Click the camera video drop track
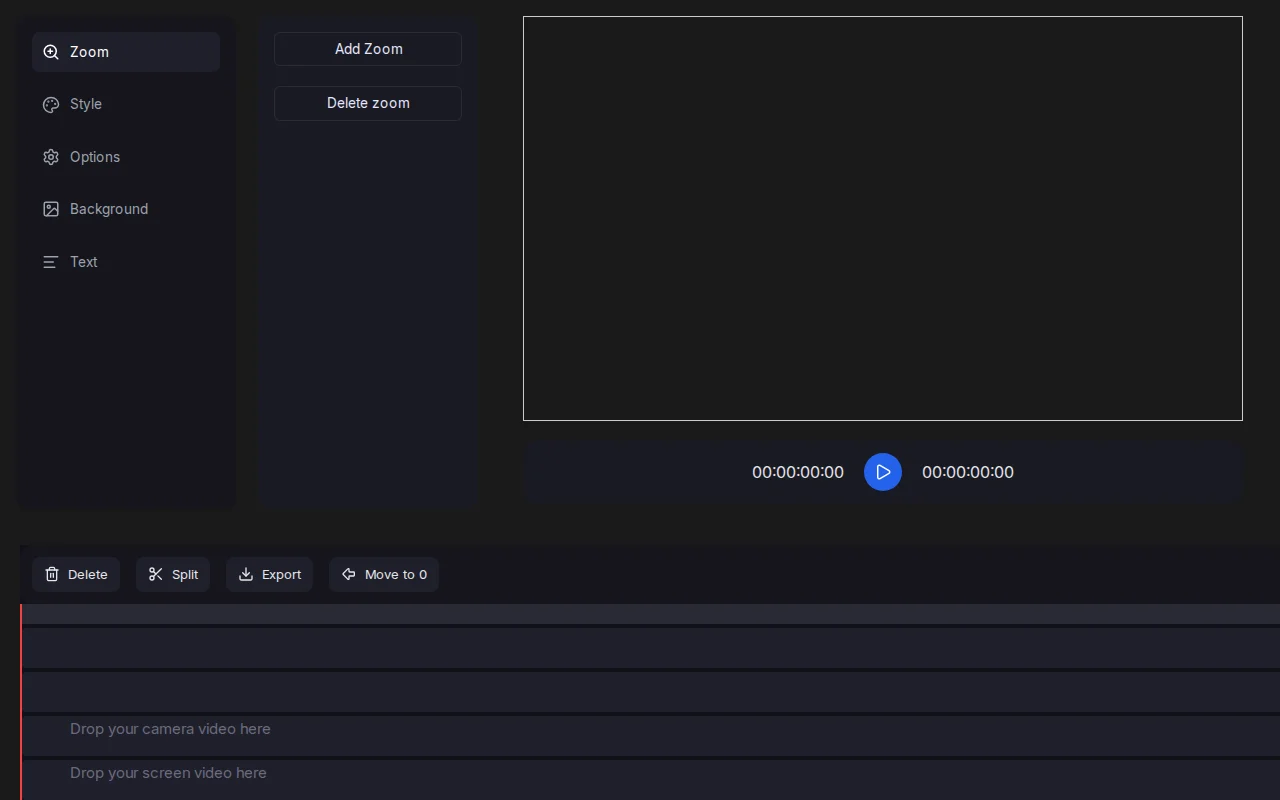1280x800 pixels. [650, 736]
